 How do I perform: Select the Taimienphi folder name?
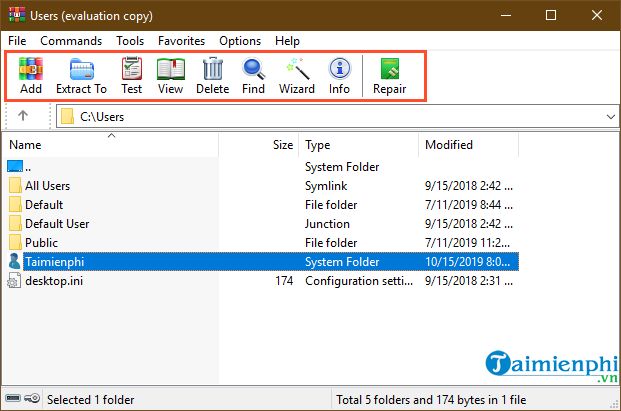click(55, 261)
